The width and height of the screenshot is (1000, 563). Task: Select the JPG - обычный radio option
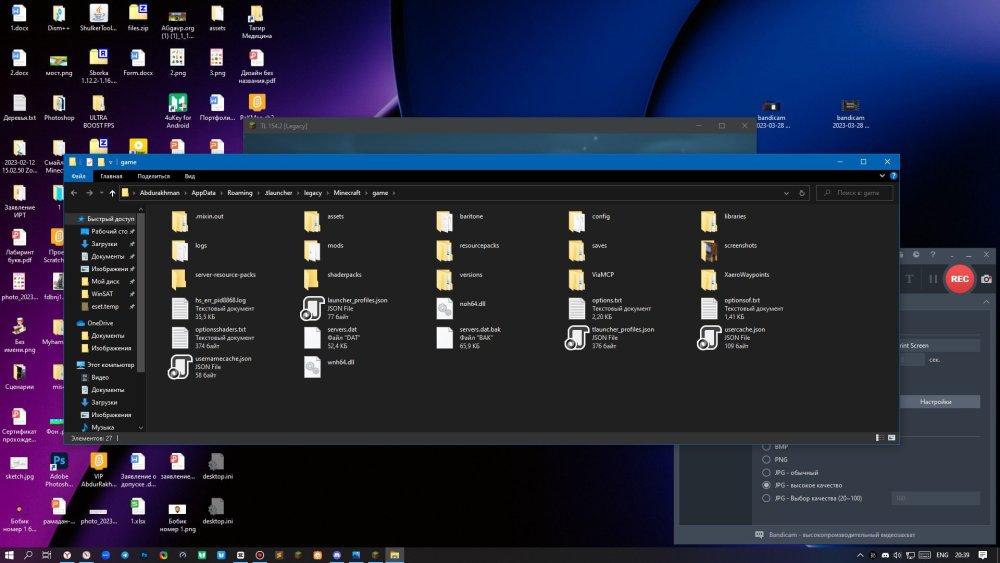[766, 472]
